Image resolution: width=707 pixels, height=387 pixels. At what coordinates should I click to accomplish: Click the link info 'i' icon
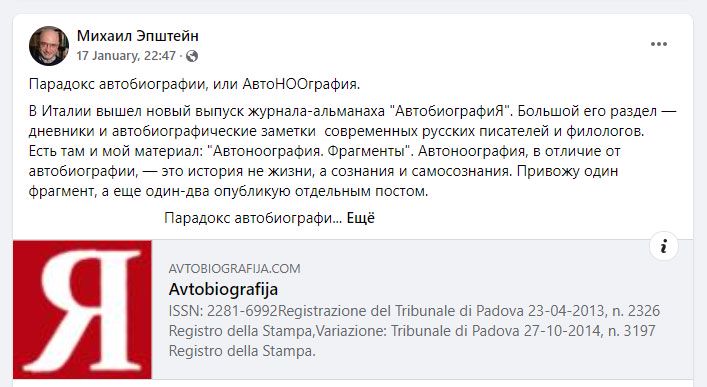[x=664, y=246]
